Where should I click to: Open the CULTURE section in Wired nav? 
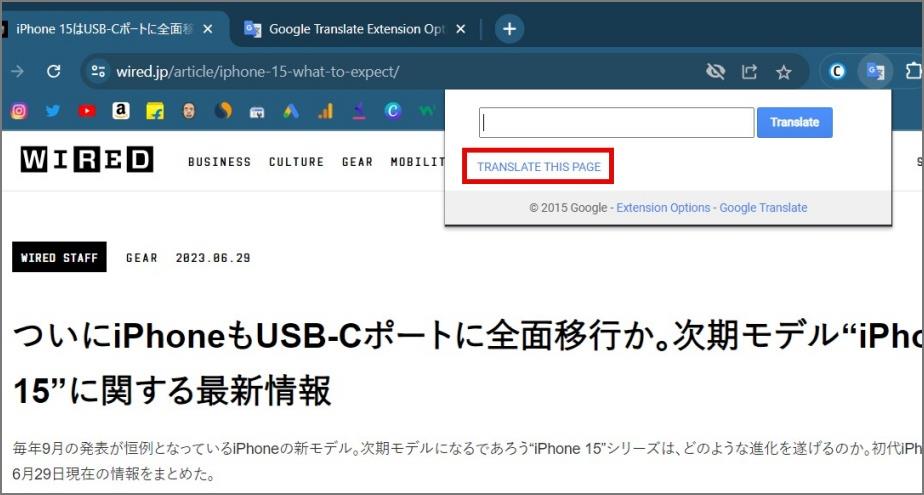click(296, 161)
